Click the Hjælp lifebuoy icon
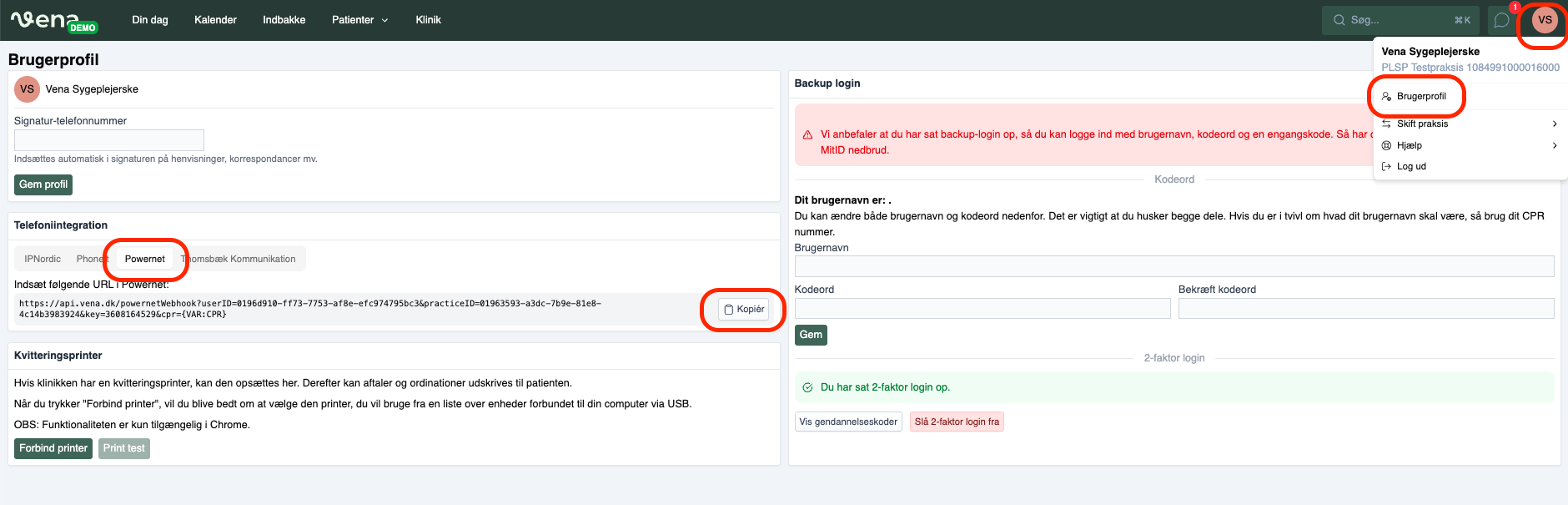The width and height of the screenshot is (1568, 505). (1386, 145)
